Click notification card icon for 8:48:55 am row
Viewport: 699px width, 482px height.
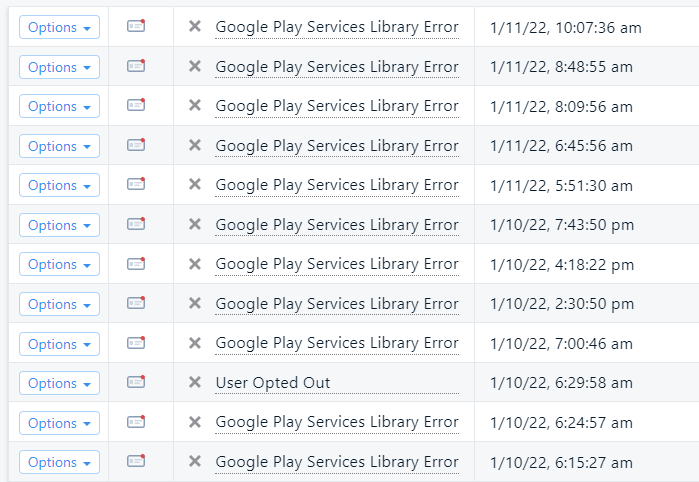(x=136, y=66)
